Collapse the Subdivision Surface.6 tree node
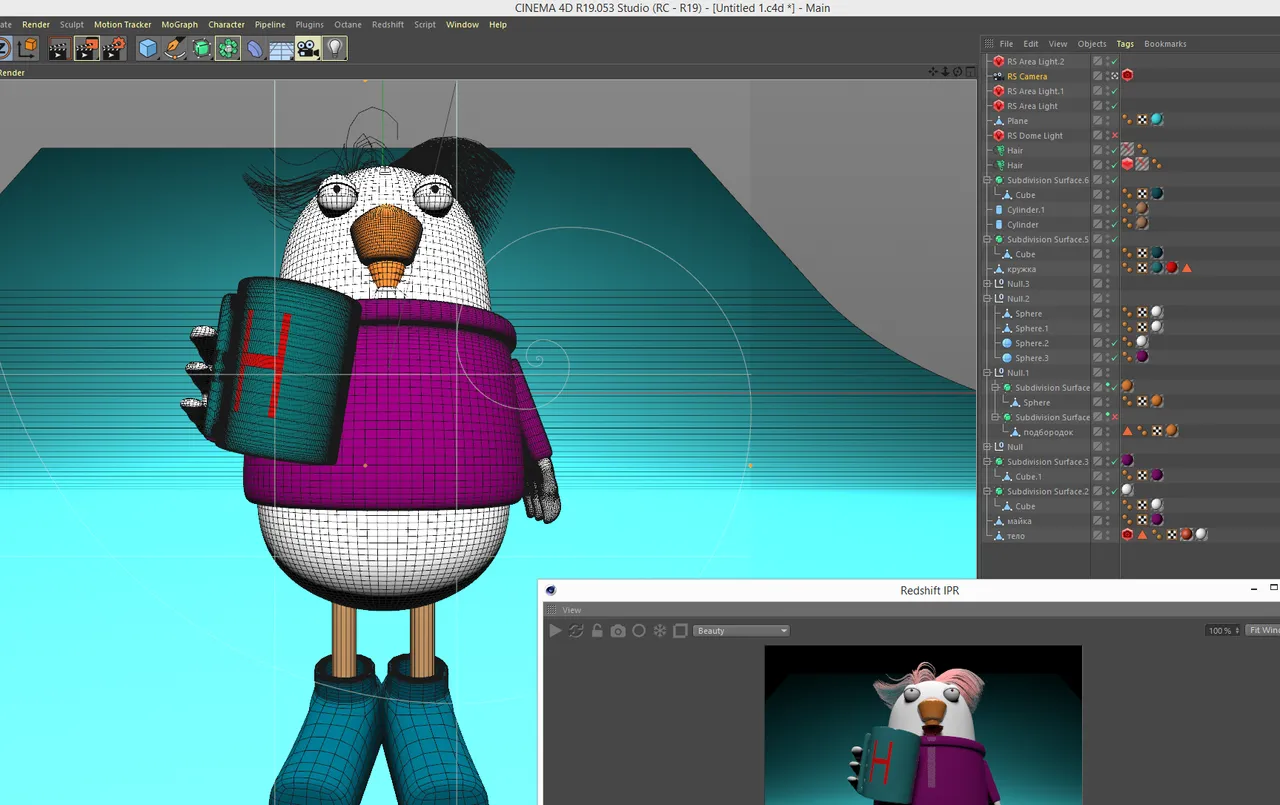 (987, 180)
